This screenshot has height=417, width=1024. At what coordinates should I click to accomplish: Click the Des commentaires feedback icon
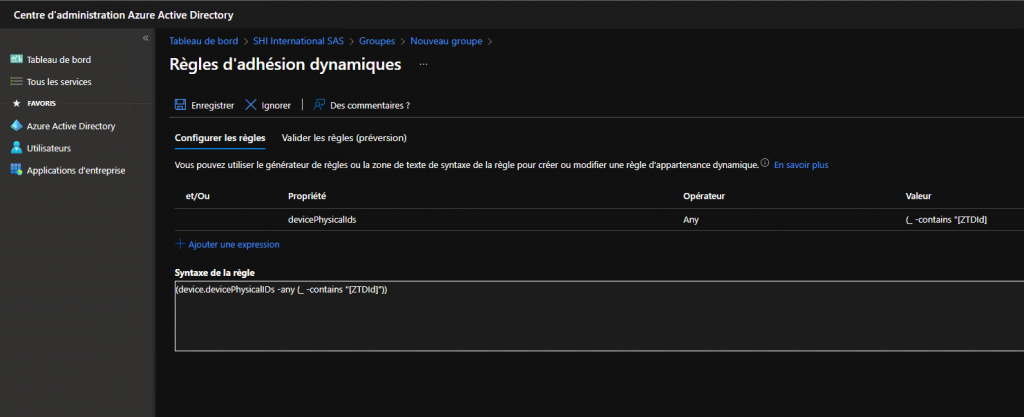pyautogui.click(x=319, y=105)
